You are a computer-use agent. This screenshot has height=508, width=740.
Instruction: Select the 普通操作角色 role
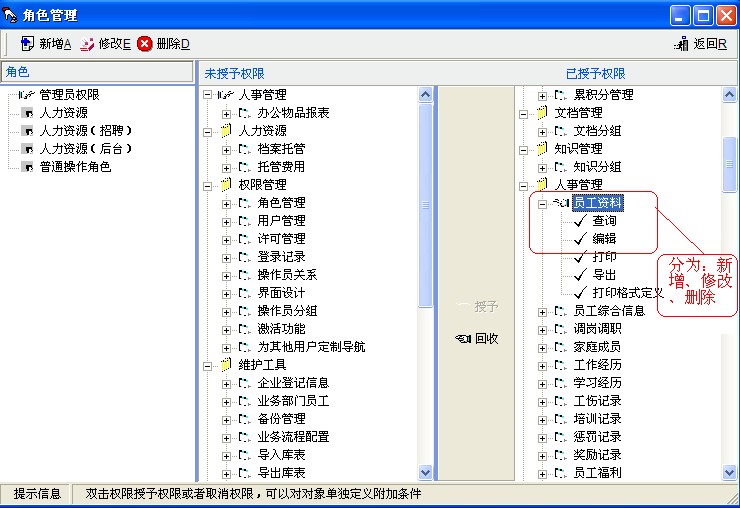[x=75, y=167]
